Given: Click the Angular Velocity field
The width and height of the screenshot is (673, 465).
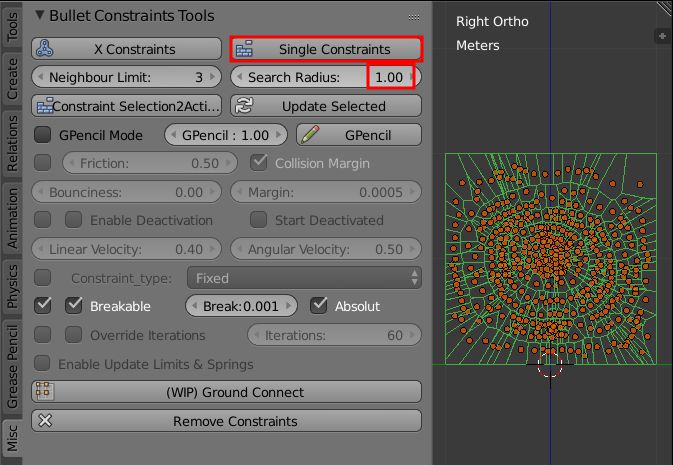Looking at the screenshot, I should click(x=326, y=249).
